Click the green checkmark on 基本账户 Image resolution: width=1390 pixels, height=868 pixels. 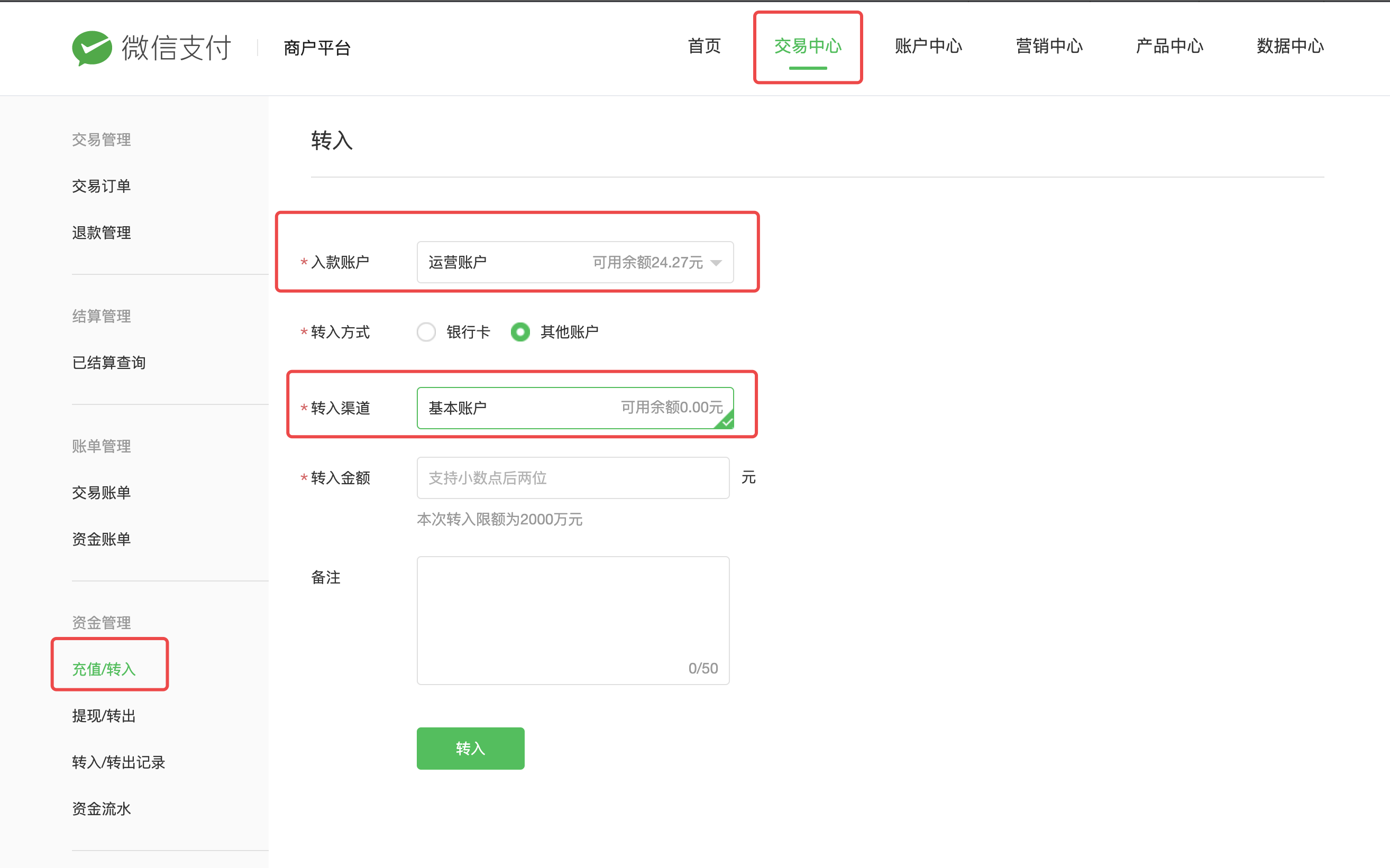(727, 422)
